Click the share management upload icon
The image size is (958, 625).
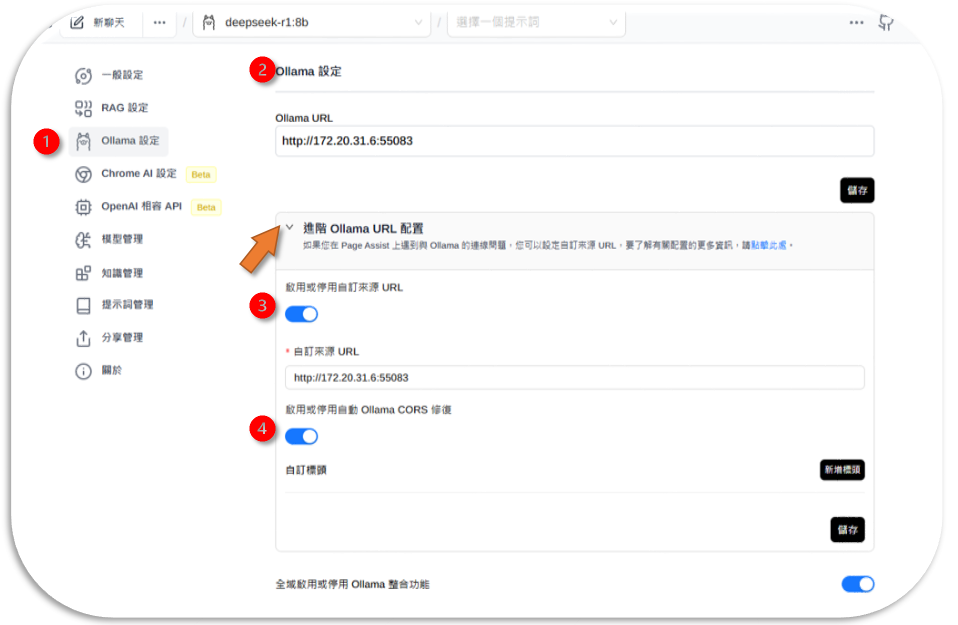coord(84,338)
